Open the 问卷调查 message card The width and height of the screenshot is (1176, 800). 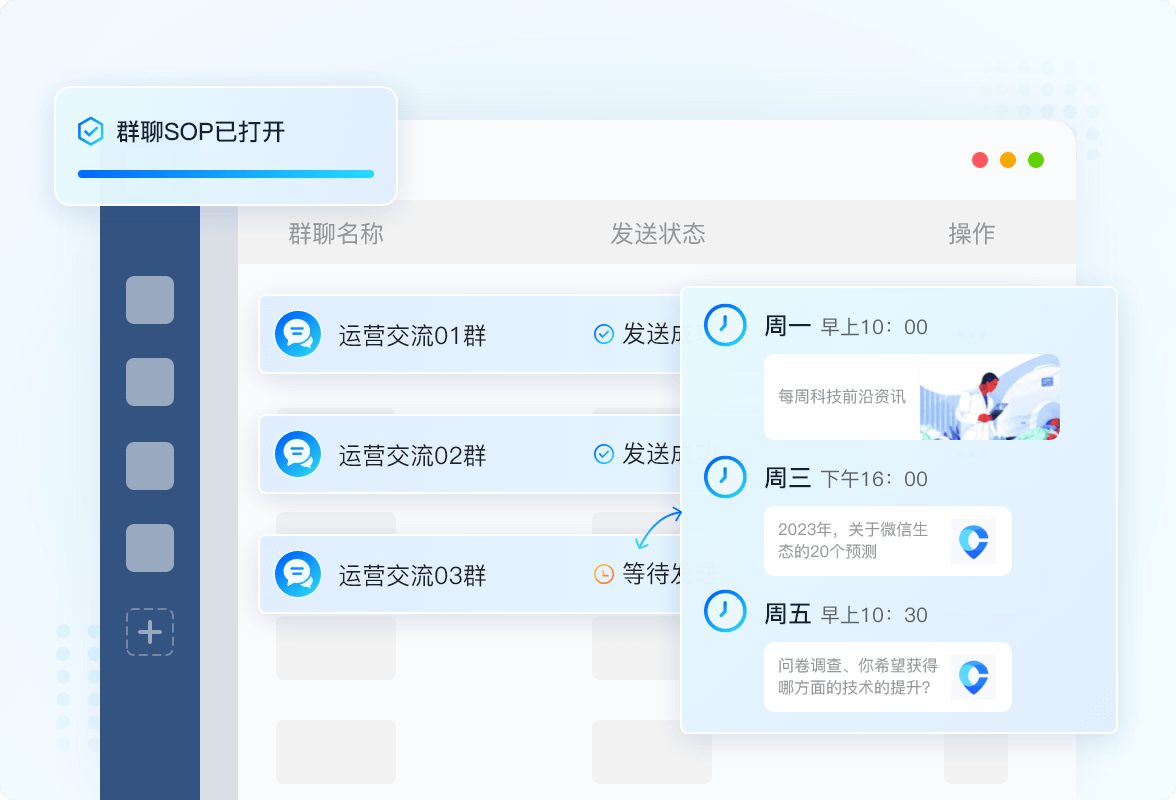(887, 676)
